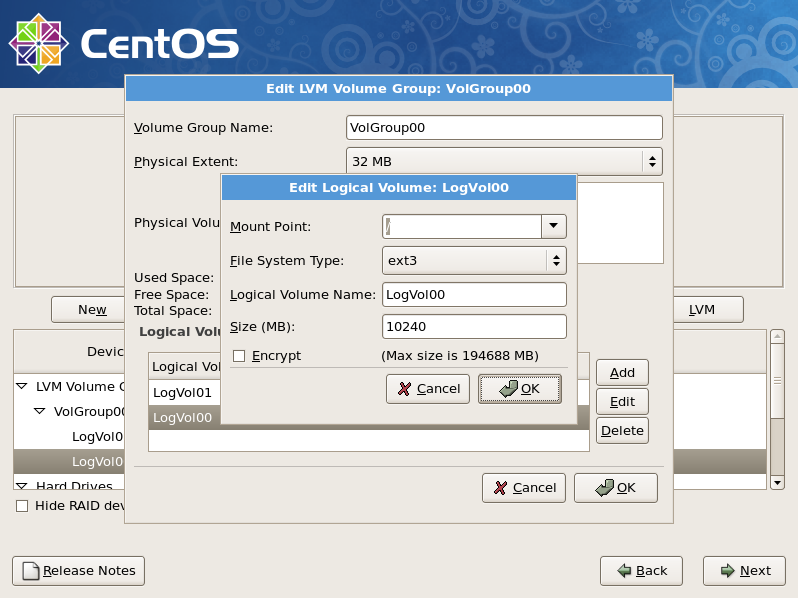This screenshot has height=598, width=798.
Task: Click Cancel in Edit LVM Volume Group dialog
Action: coord(524,488)
